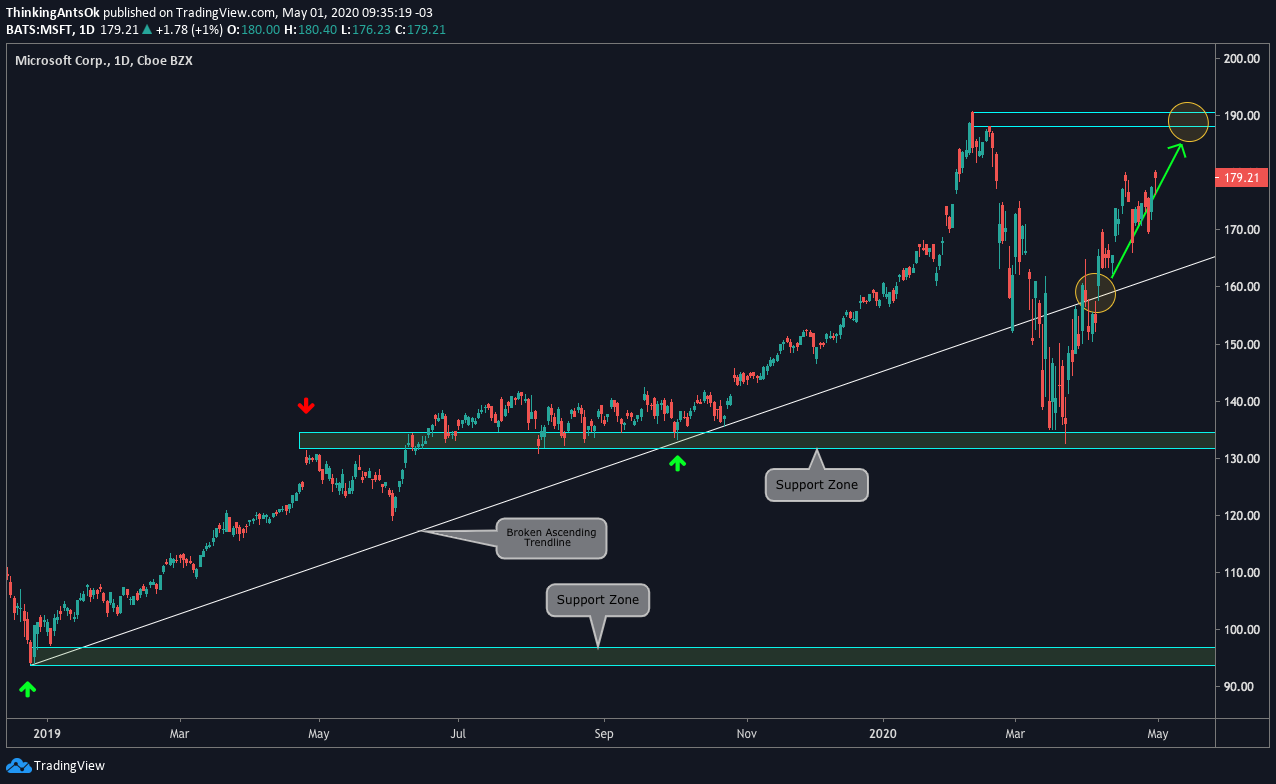The image size is (1276, 784).
Task: Select the Broken Ascending Trendline callout
Action: pyautogui.click(x=551, y=538)
